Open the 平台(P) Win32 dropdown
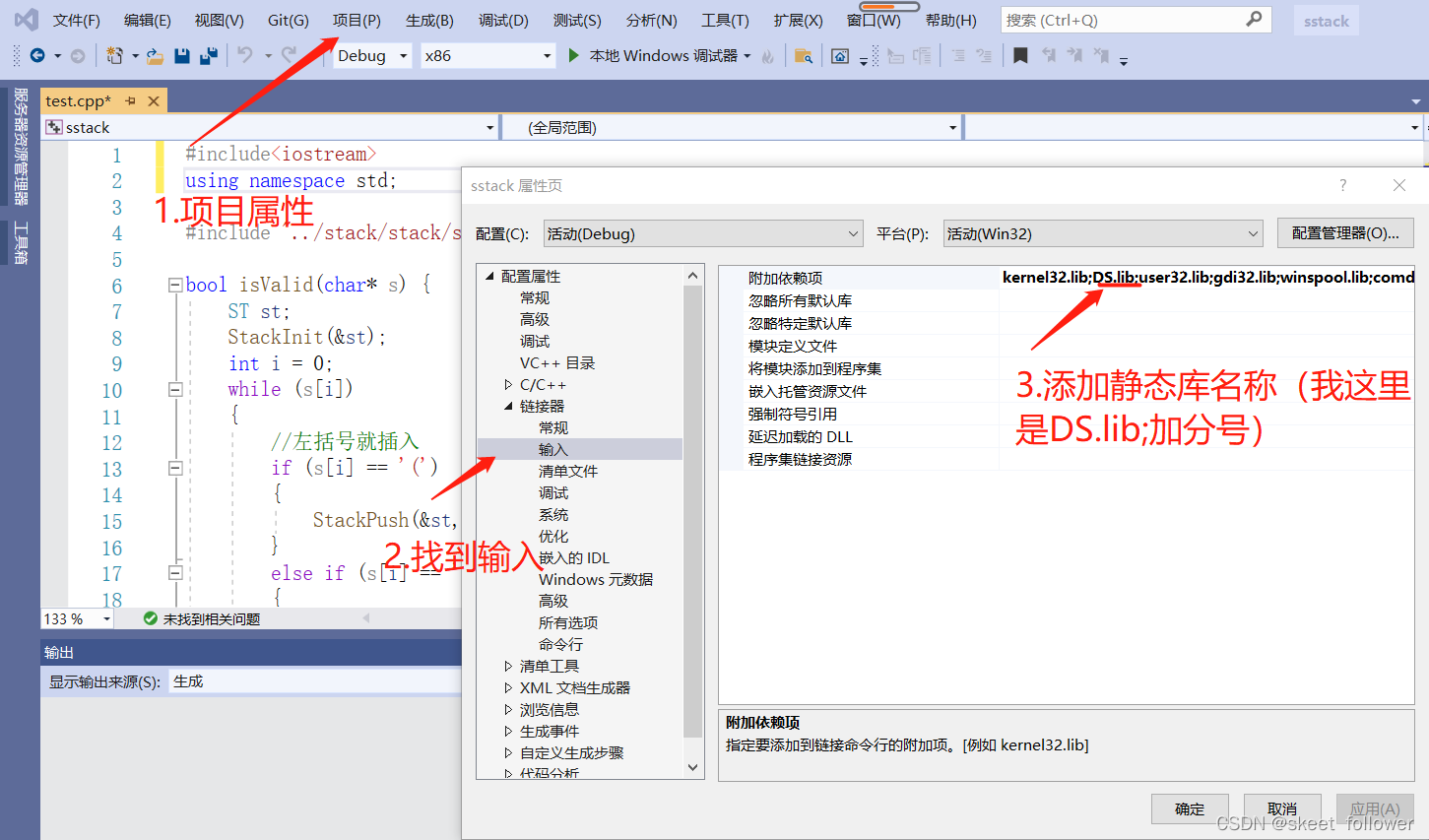The width and height of the screenshot is (1429, 840). click(1254, 232)
